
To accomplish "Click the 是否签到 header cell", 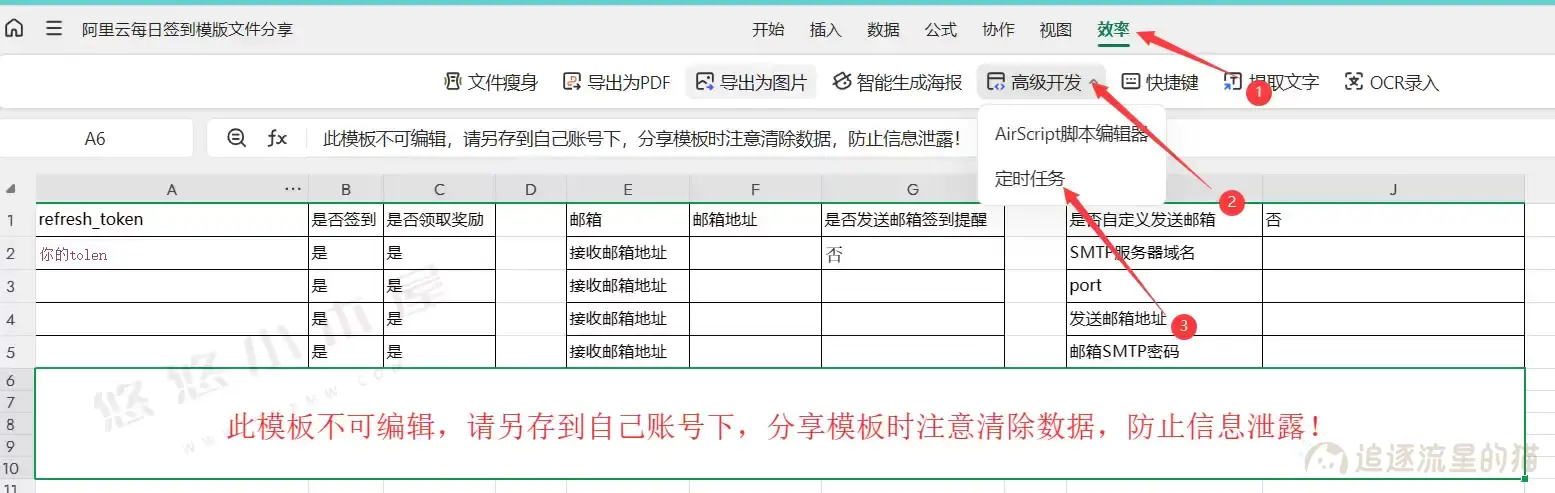I will click(x=346, y=220).
